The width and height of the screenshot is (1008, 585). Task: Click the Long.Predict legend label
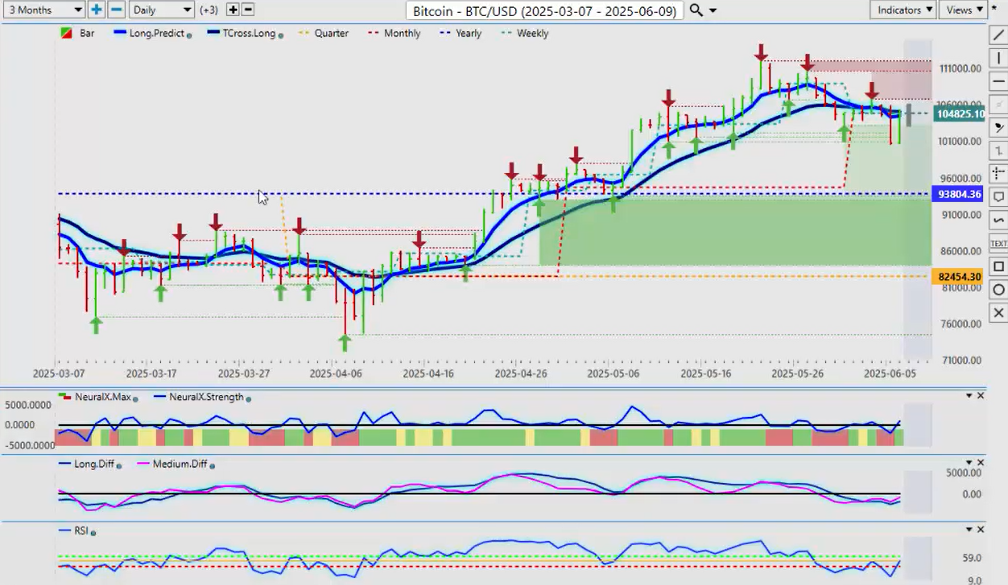click(156, 33)
